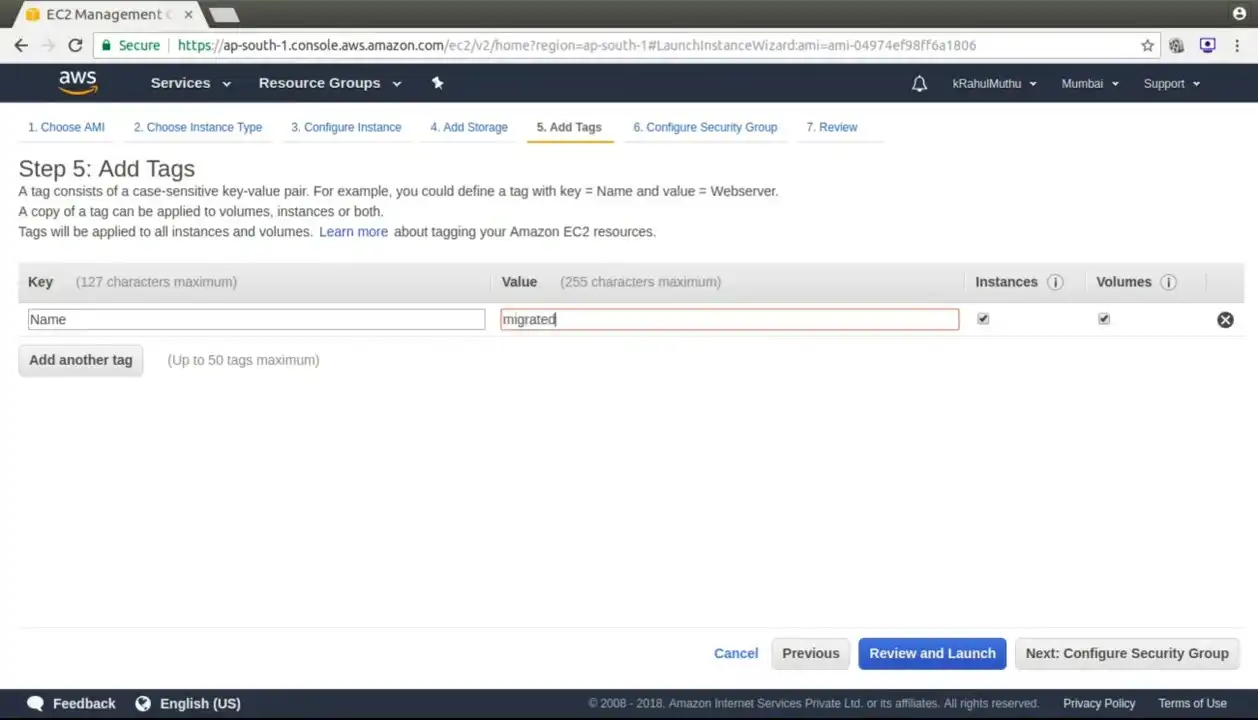Select the 5. Add Tags step
Image resolution: width=1258 pixels, height=720 pixels.
pyautogui.click(x=569, y=127)
